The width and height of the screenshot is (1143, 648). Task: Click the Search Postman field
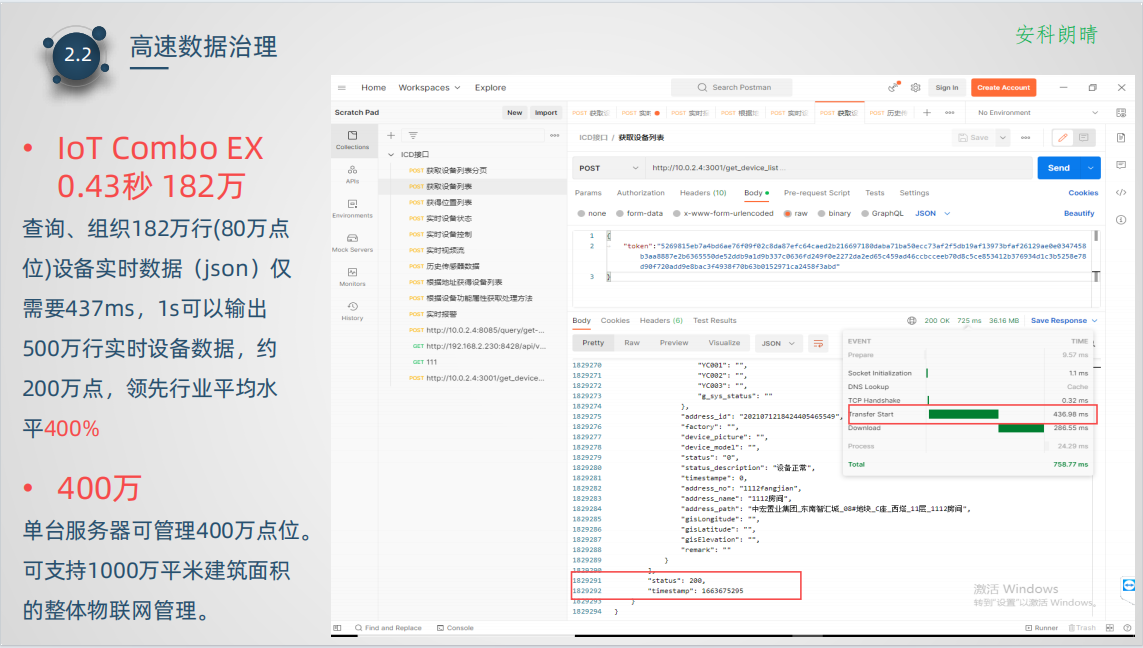(x=732, y=88)
